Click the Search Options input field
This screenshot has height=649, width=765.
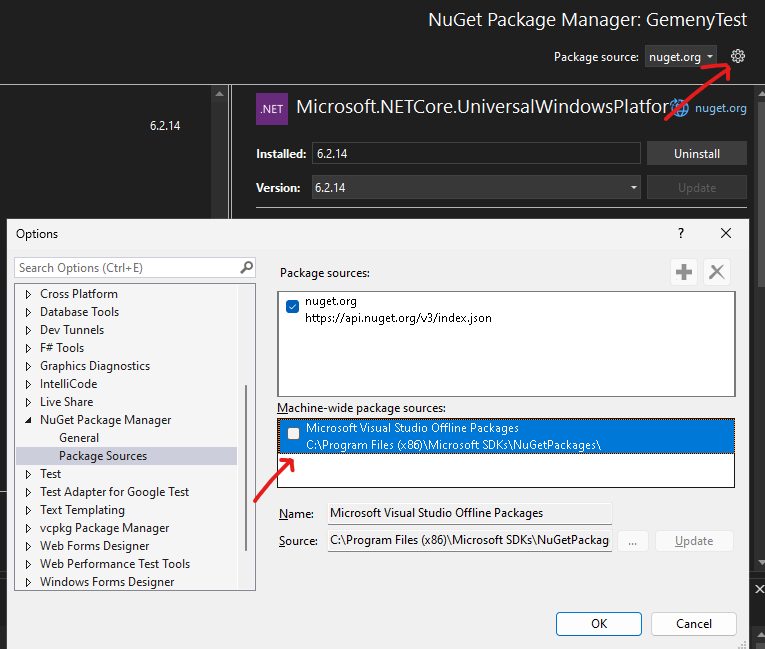[x=135, y=267]
